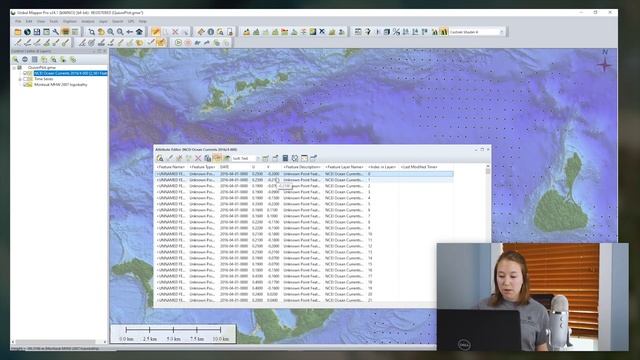Screen dimensions: 640x360
Task: Click the layers panel horizontal scrollbar
Action: 59,342
